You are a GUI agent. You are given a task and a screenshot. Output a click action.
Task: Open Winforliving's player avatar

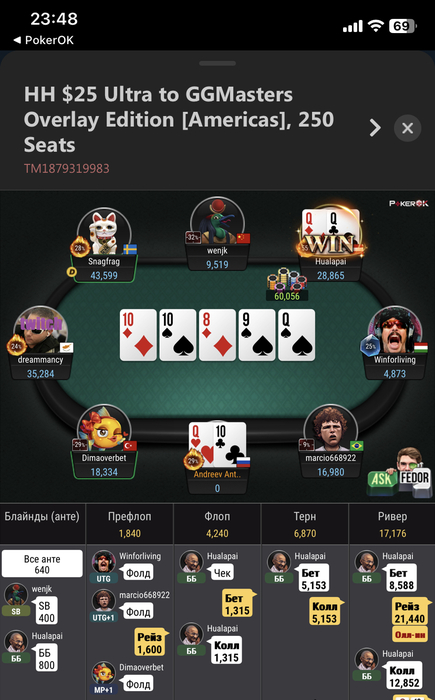(394, 331)
